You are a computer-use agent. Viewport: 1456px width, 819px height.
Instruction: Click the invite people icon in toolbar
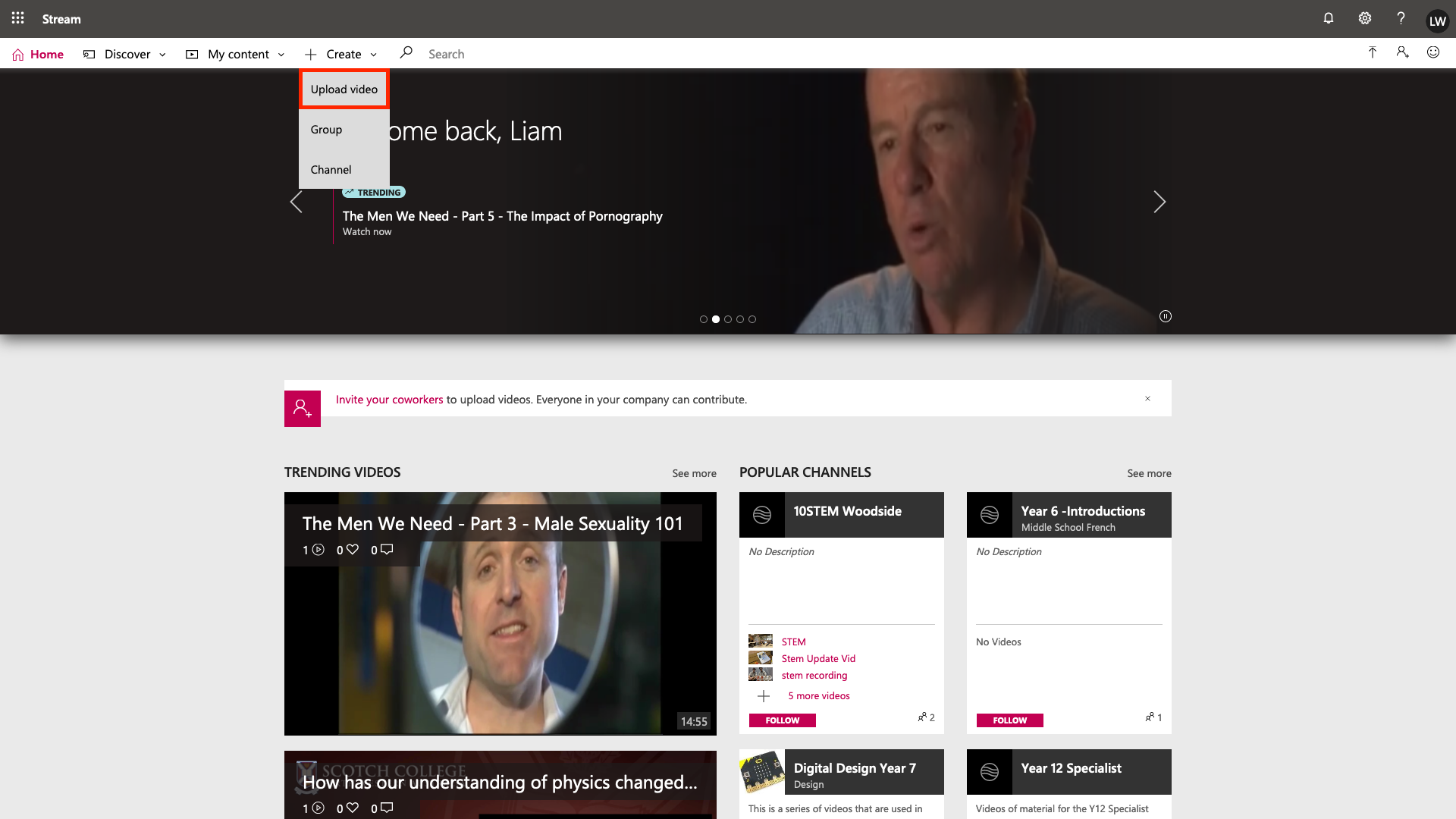point(1402,53)
